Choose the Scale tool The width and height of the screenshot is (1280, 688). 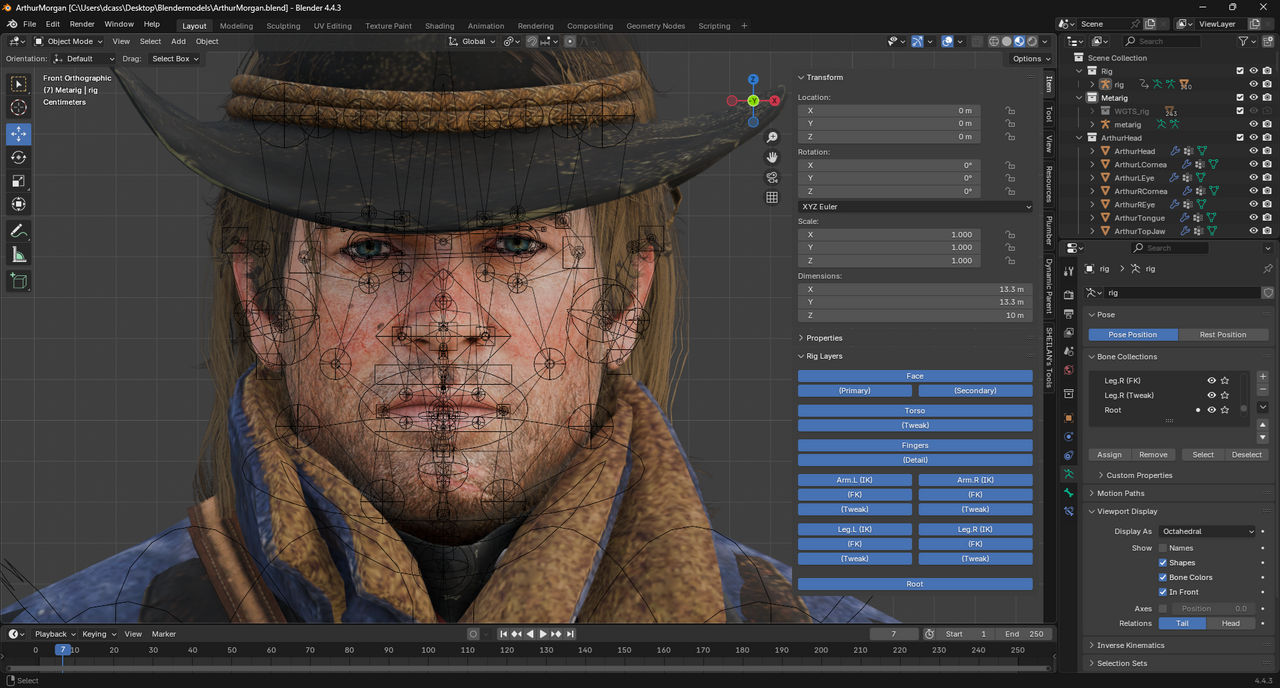tap(19, 181)
